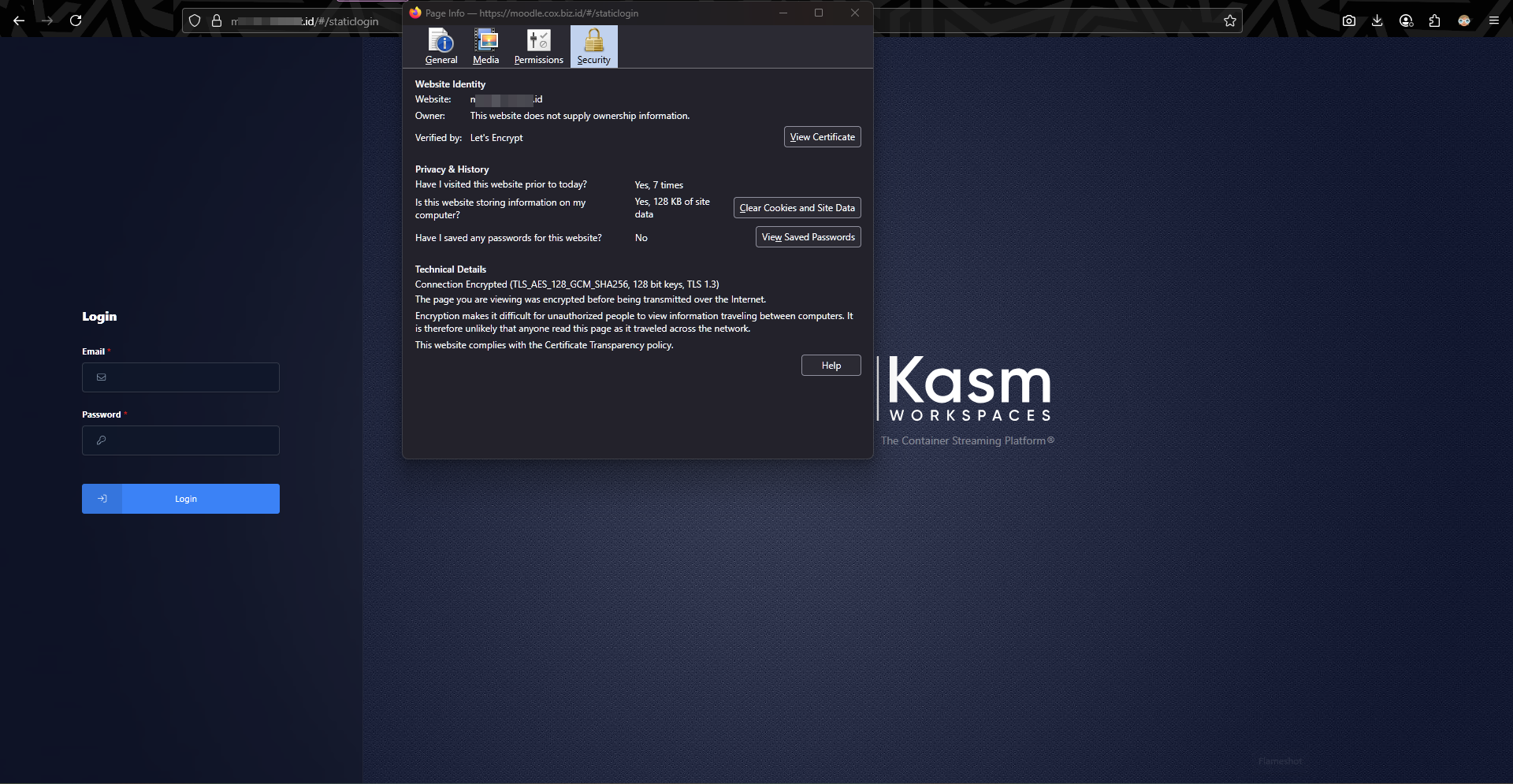Open the tracking protection shield icon
Viewport: 1513px width, 784px height.
(195, 21)
